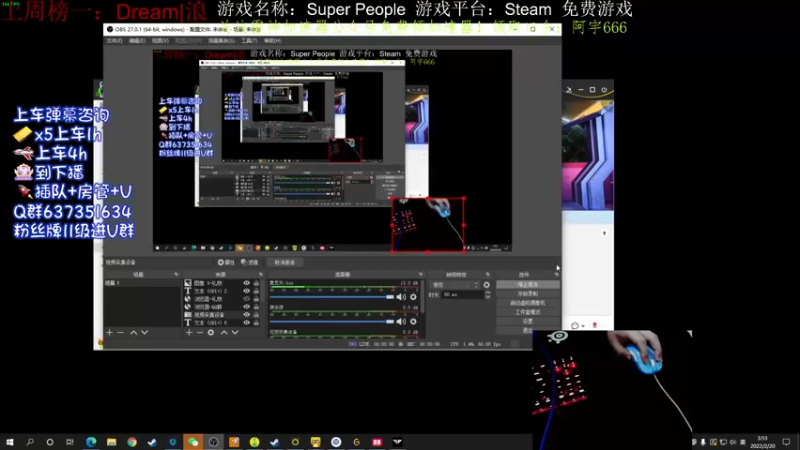The width and height of the screenshot is (800, 450).
Task: Move scene up with the arrow
Action: [134, 333]
